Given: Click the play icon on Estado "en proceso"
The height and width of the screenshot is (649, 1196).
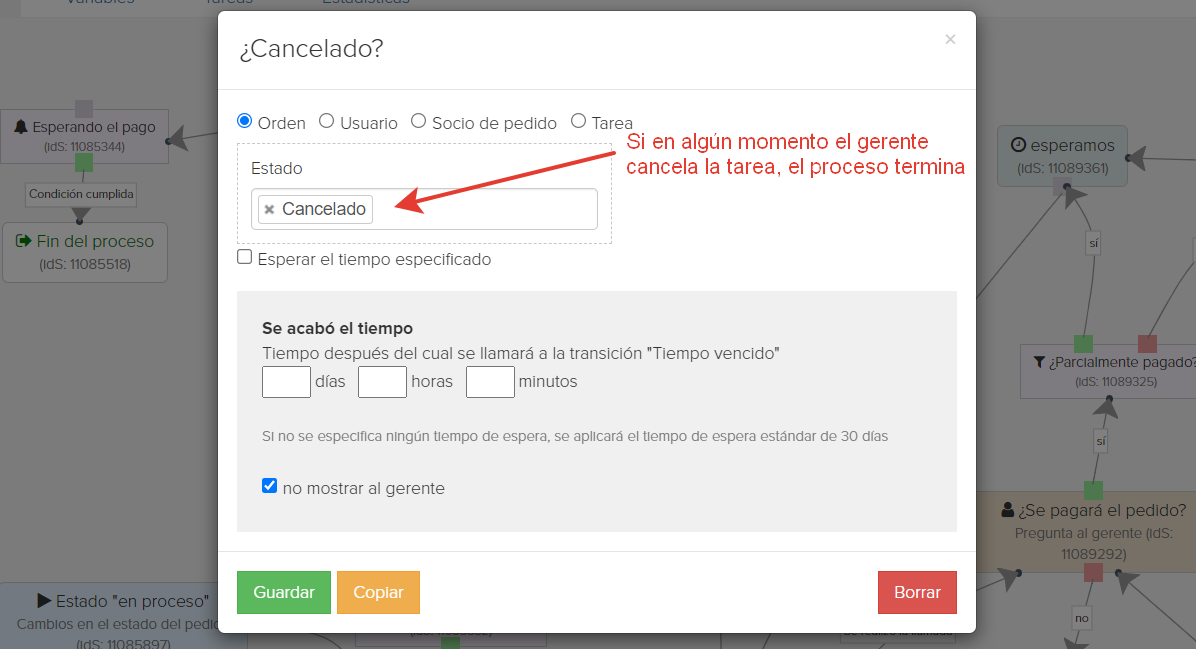Looking at the screenshot, I should point(44,601).
